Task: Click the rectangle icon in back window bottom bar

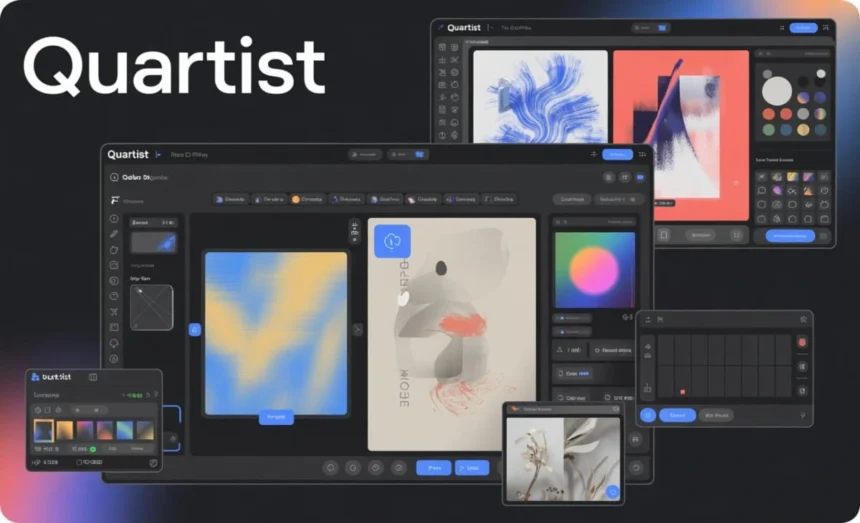Action: (x=664, y=235)
